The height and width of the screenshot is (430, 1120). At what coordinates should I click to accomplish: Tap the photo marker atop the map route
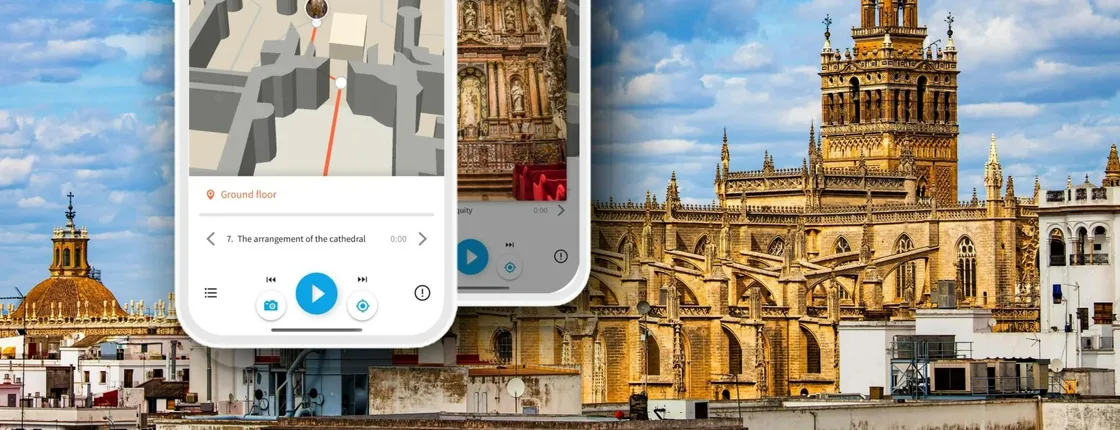point(316,8)
